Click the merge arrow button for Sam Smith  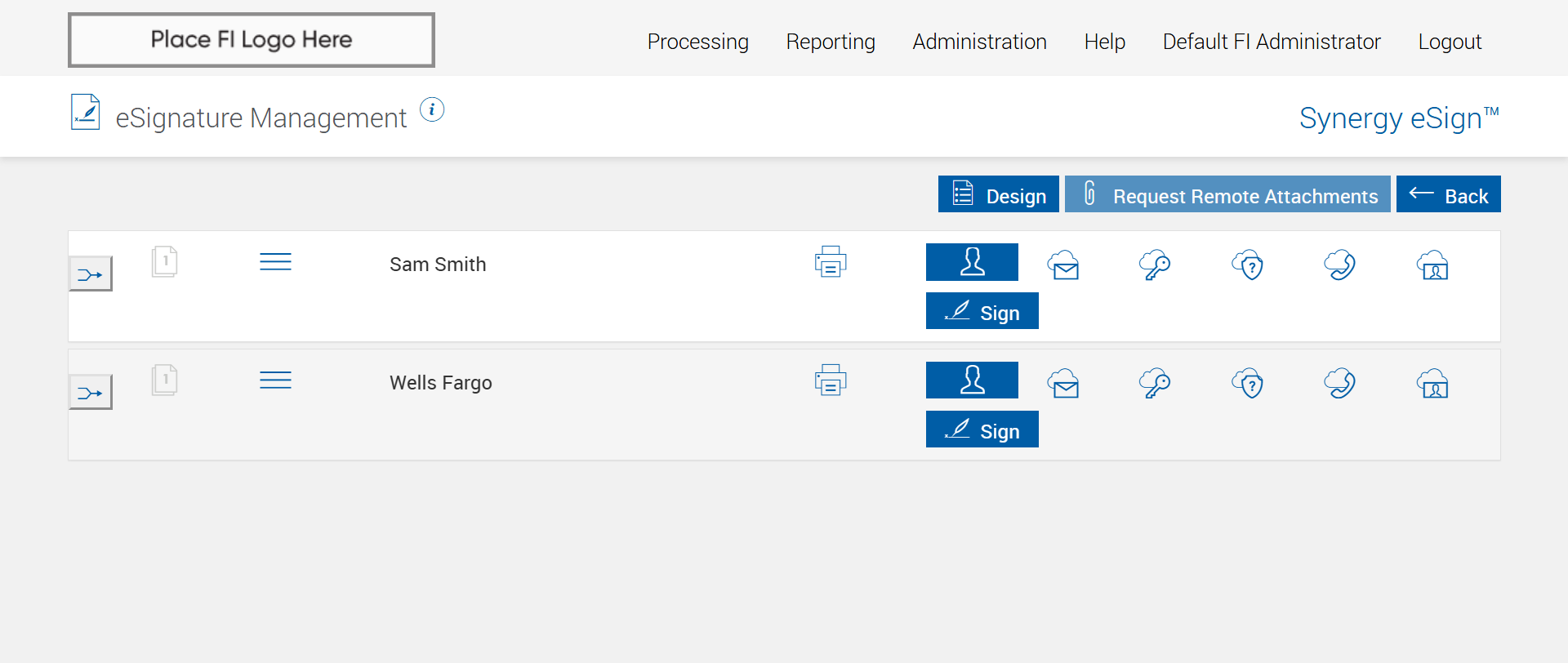click(91, 274)
